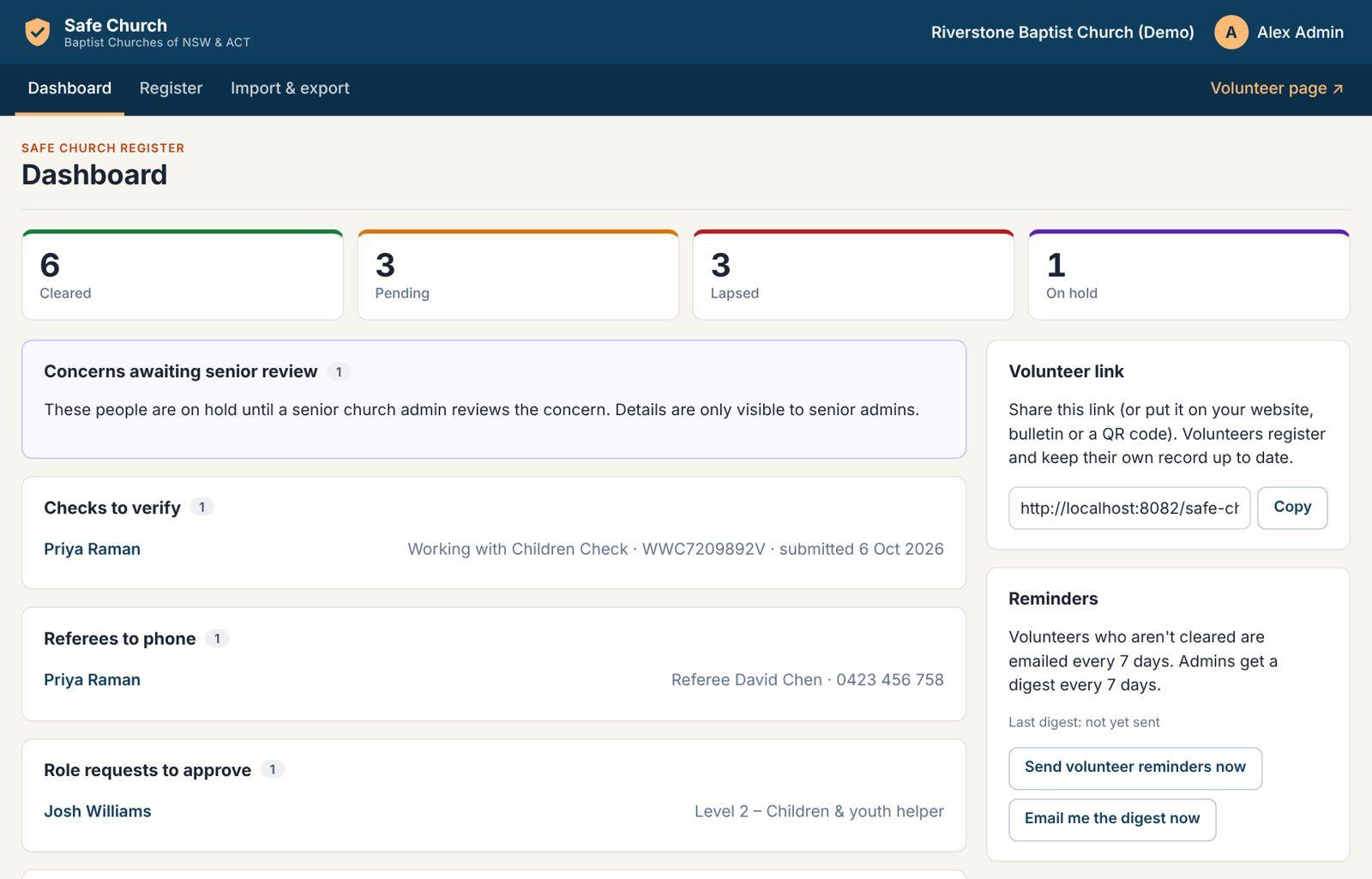Image resolution: width=1372 pixels, height=879 pixels.
Task: Click the Concerns awaiting review count badge
Action: 339,372
